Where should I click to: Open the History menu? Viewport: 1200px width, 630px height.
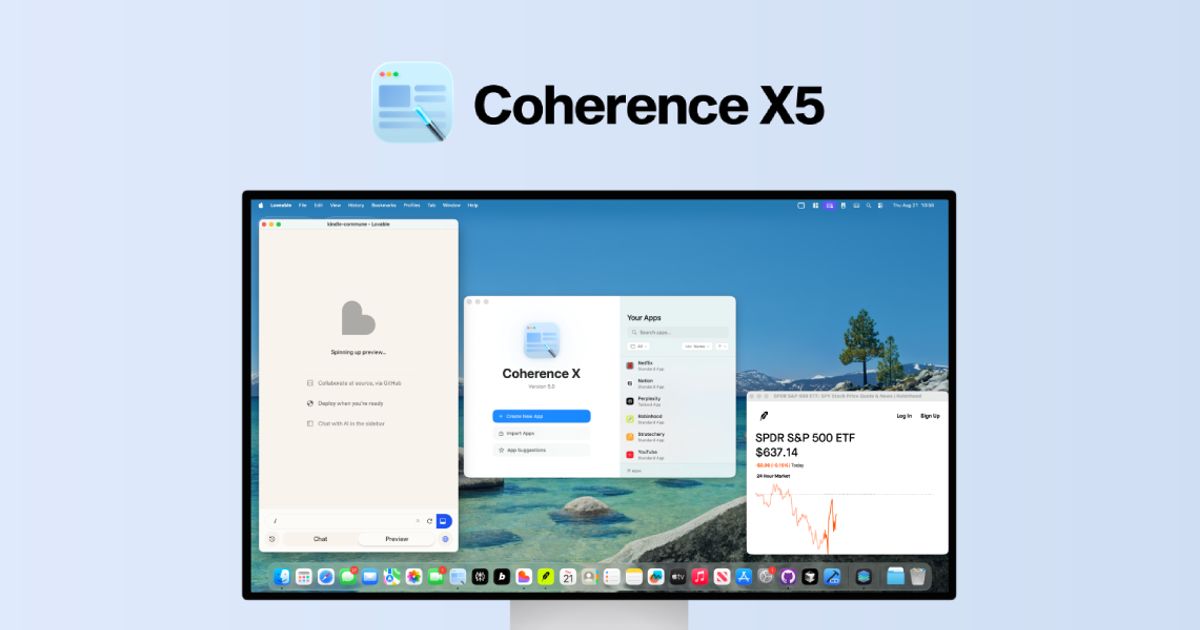356,205
